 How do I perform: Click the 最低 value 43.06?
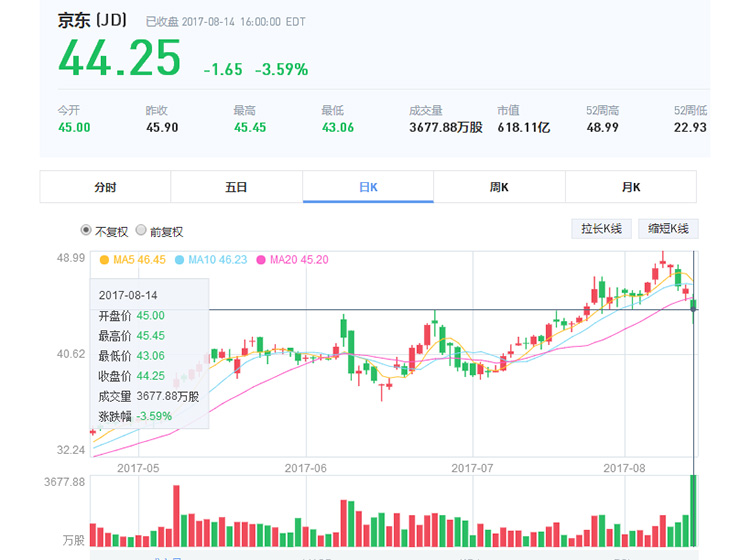(338, 128)
